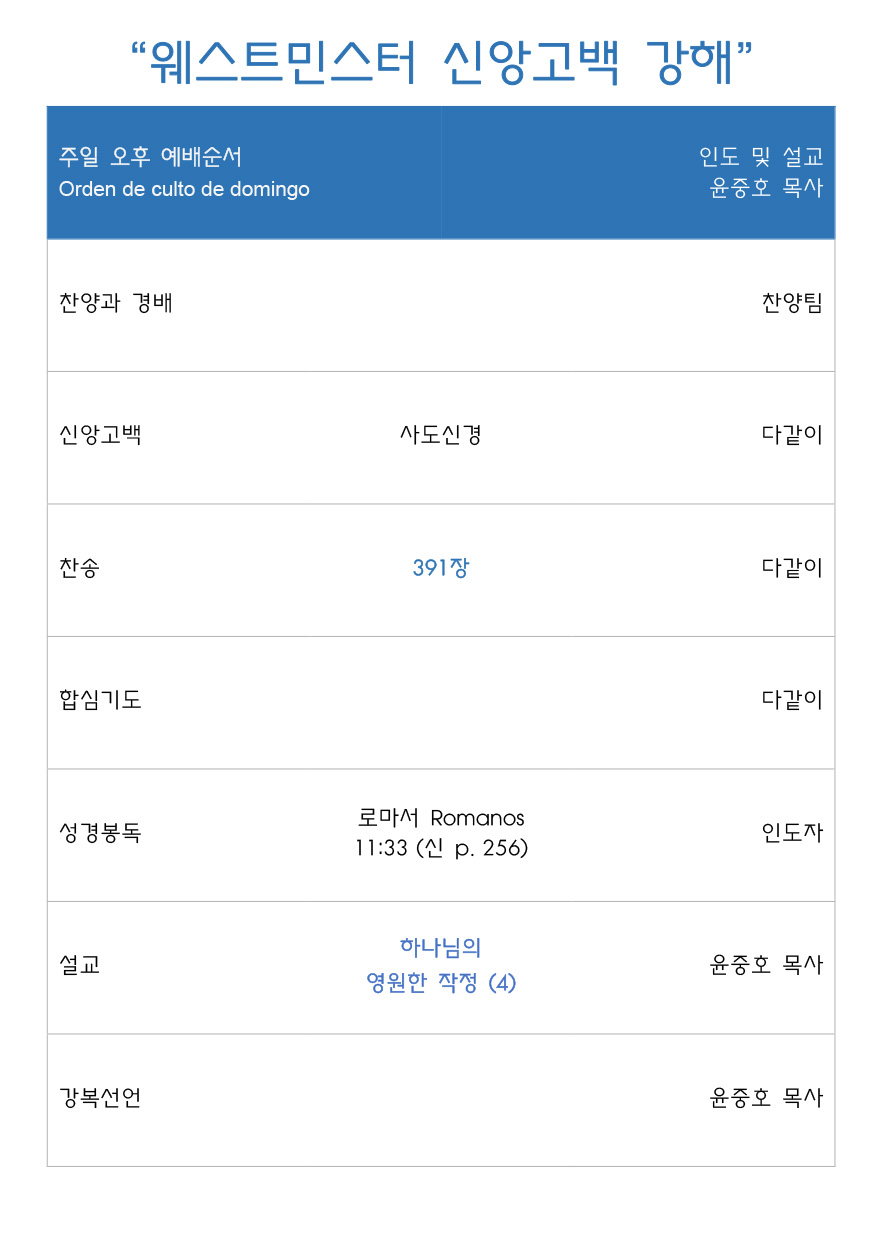Click the 11:33 (신 p. 256) reference

click(441, 849)
